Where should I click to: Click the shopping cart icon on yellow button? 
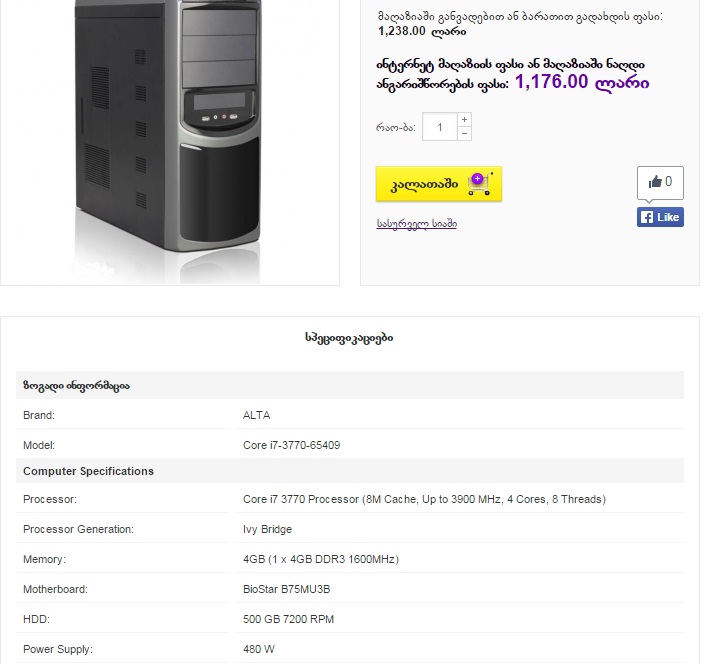480,184
